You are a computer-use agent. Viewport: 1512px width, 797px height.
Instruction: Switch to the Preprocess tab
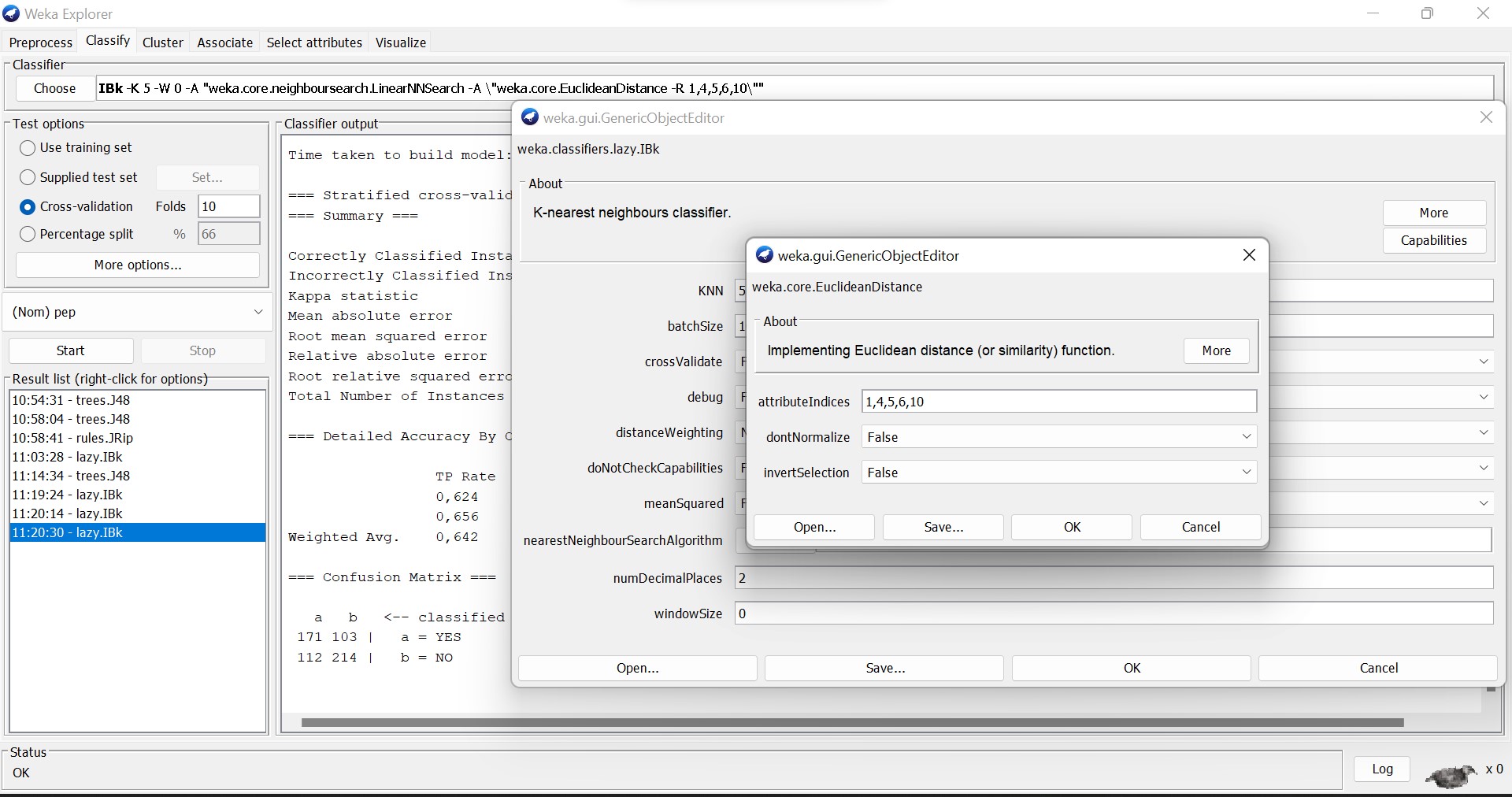pos(40,43)
